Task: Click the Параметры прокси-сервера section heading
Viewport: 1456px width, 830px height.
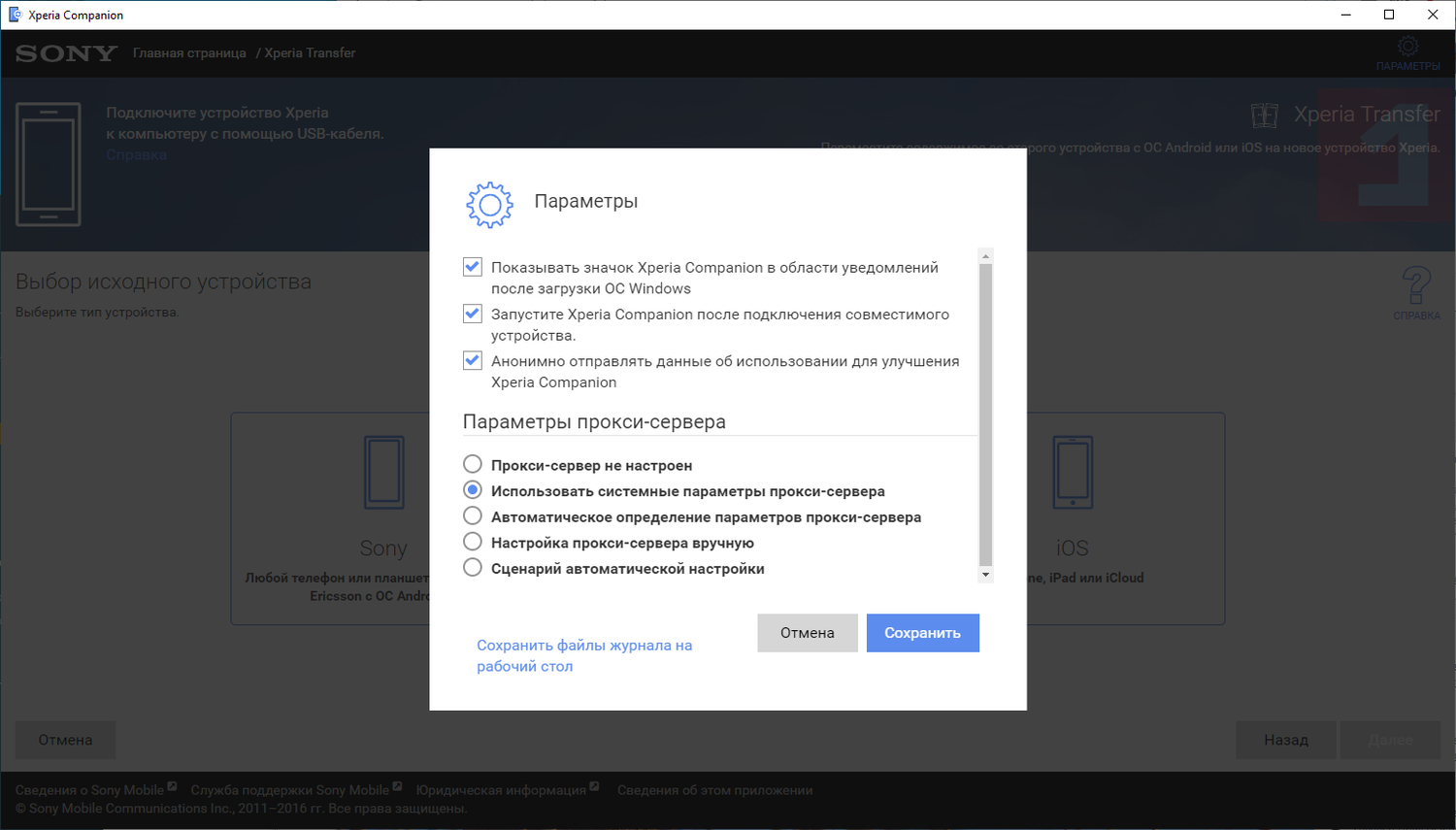Action: [x=594, y=422]
